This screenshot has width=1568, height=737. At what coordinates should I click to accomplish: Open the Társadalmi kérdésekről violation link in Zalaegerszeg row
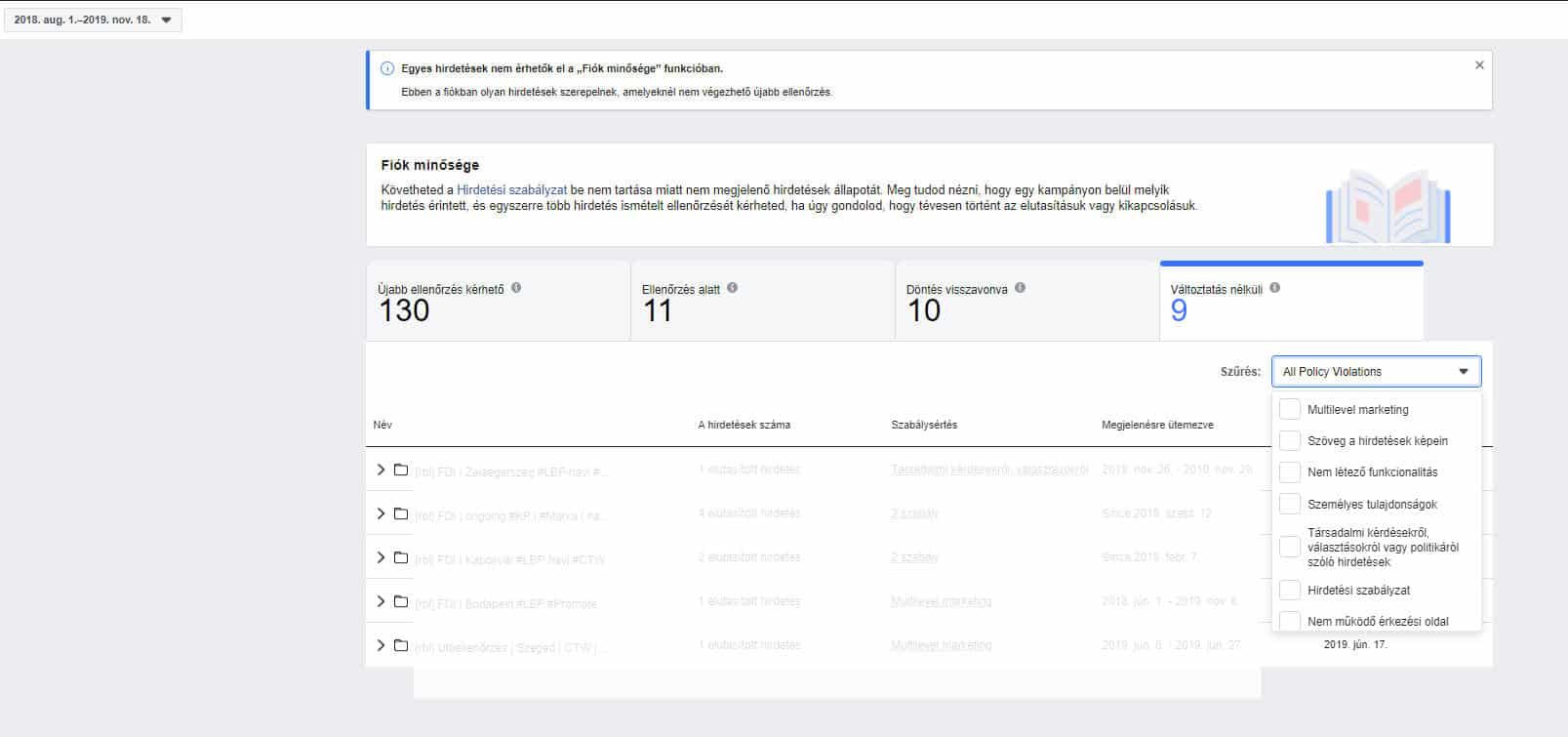(989, 470)
